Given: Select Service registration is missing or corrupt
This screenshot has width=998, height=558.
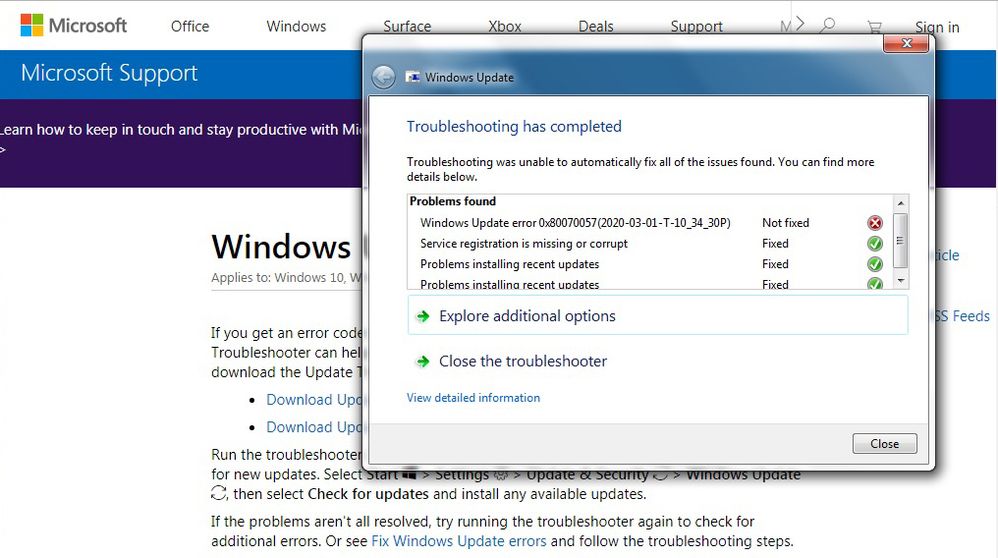Looking at the screenshot, I should click(x=524, y=244).
